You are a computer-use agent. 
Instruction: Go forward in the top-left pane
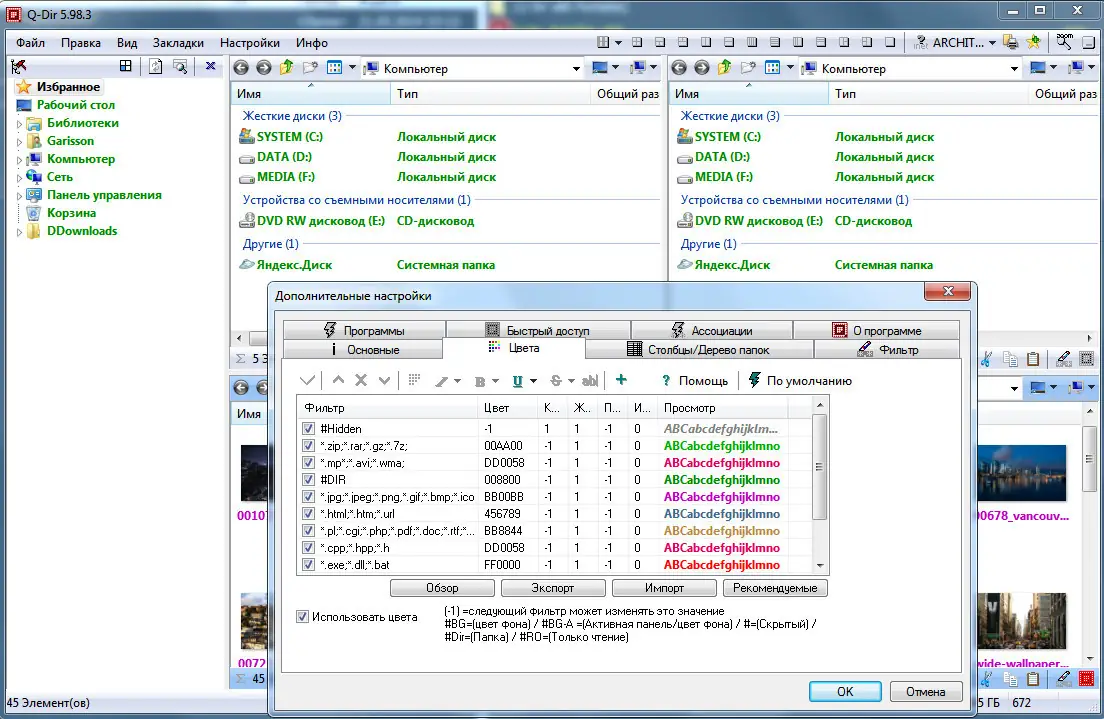click(x=263, y=68)
